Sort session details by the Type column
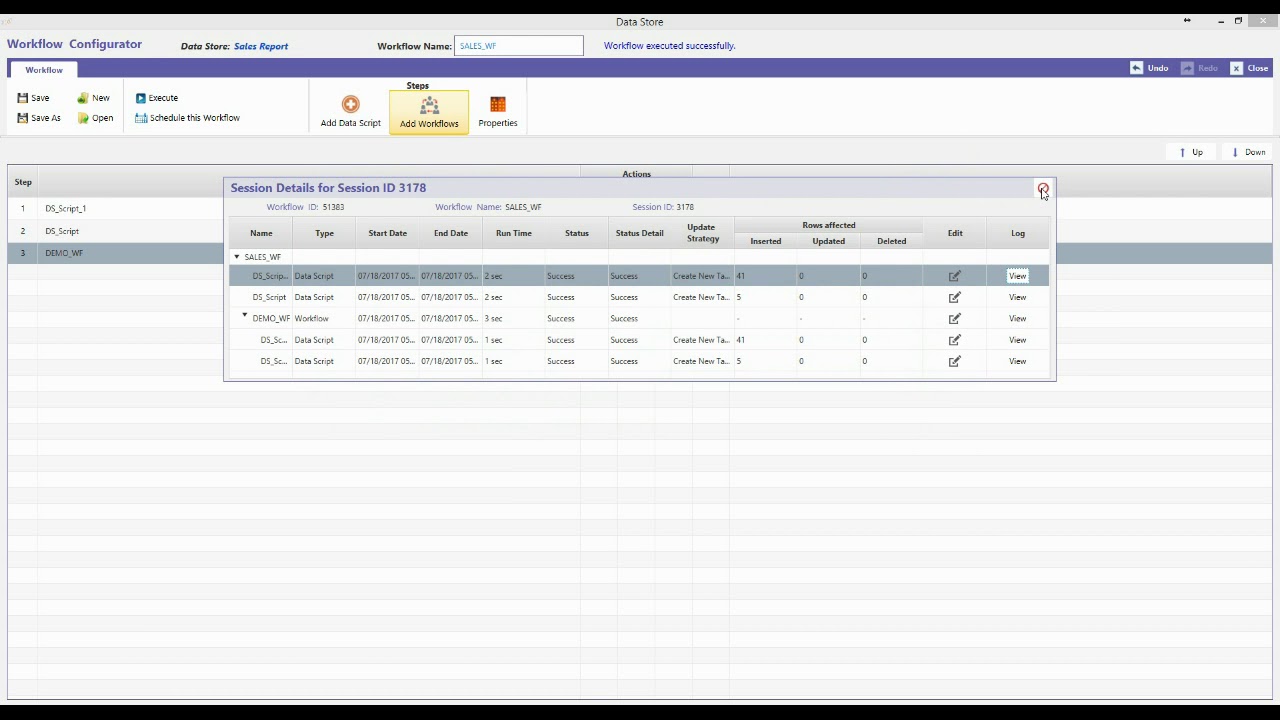Screen dimensions: 1280x720 324,233
